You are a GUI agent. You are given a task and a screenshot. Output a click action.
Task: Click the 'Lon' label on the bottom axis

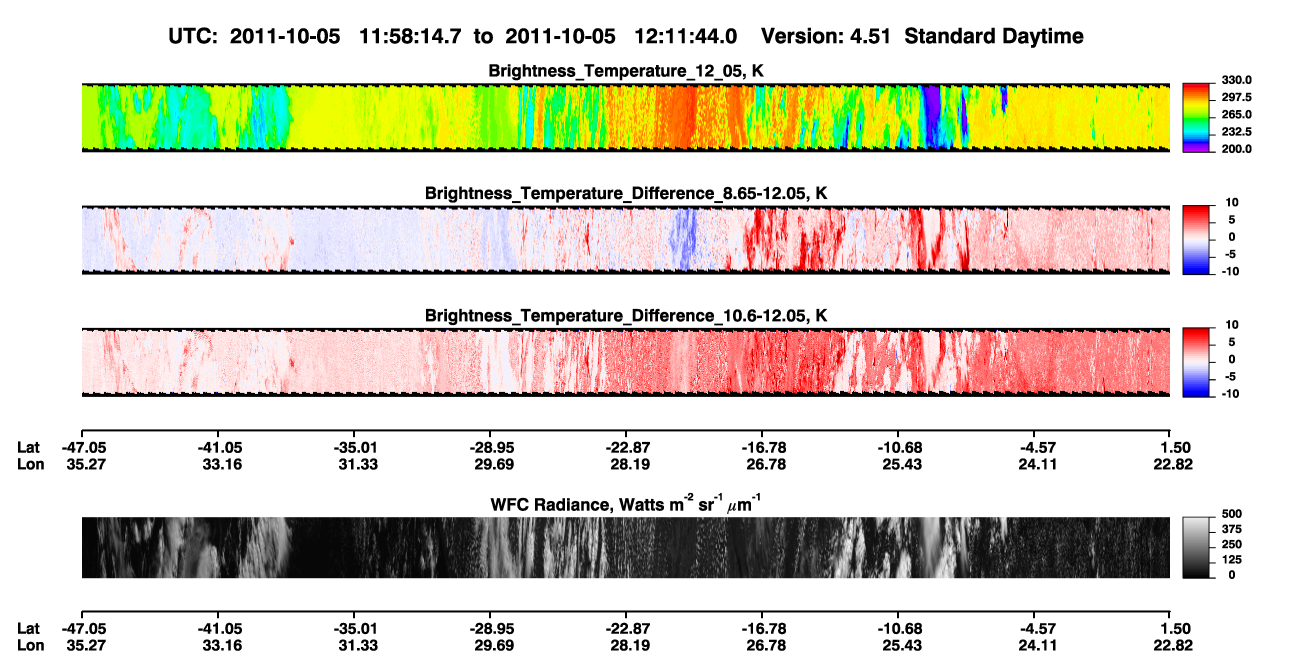click(x=30, y=645)
